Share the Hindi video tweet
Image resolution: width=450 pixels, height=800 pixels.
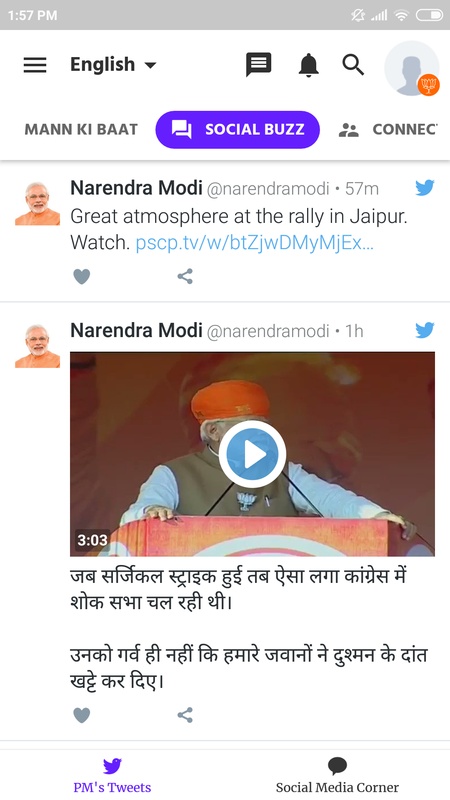(x=185, y=715)
